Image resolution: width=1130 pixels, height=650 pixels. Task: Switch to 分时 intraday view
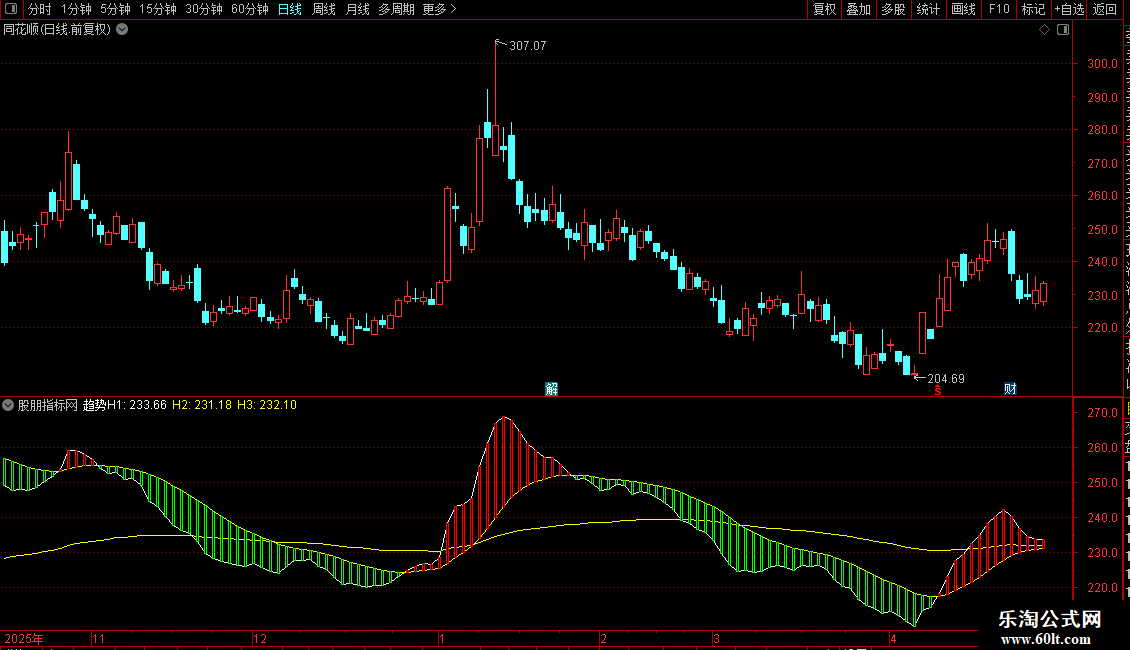pos(40,9)
